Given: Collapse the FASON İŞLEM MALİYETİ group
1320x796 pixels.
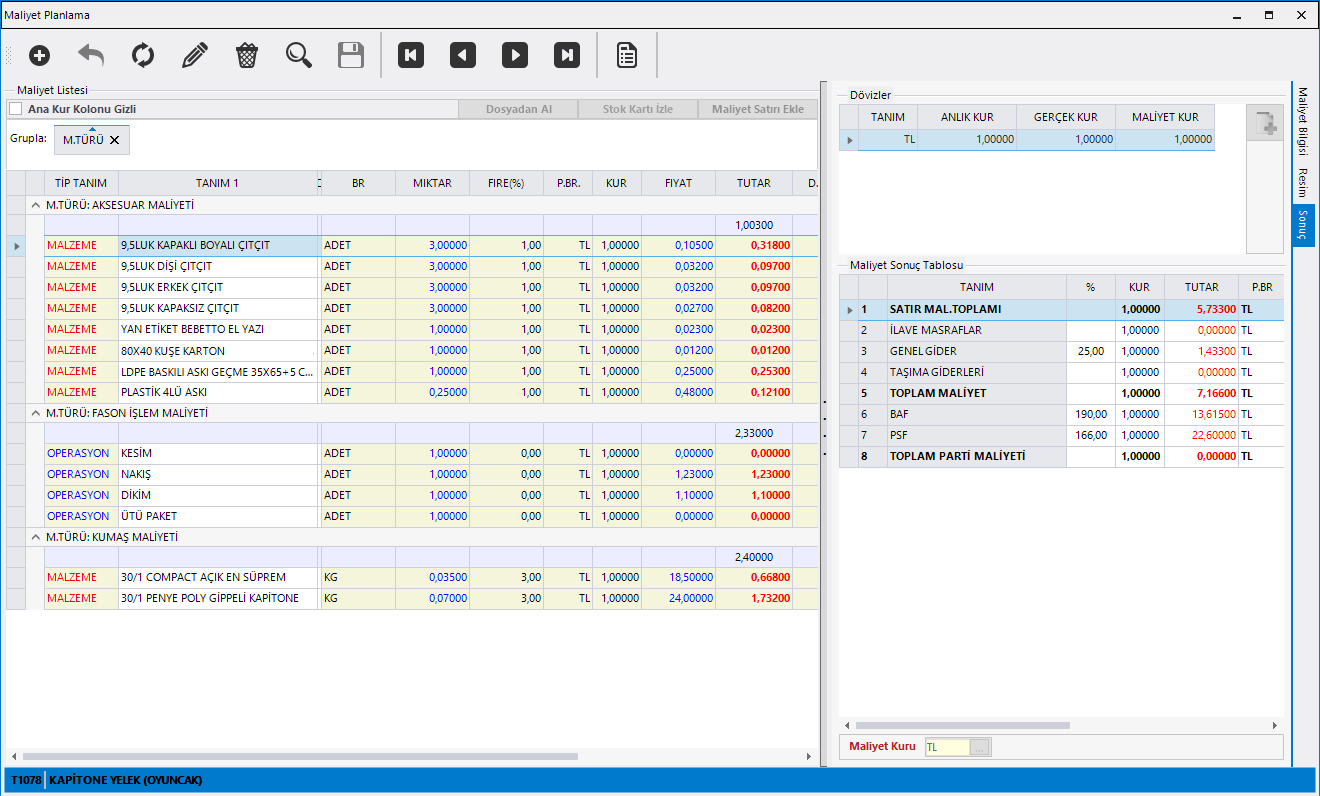Looking at the screenshot, I should [36, 413].
